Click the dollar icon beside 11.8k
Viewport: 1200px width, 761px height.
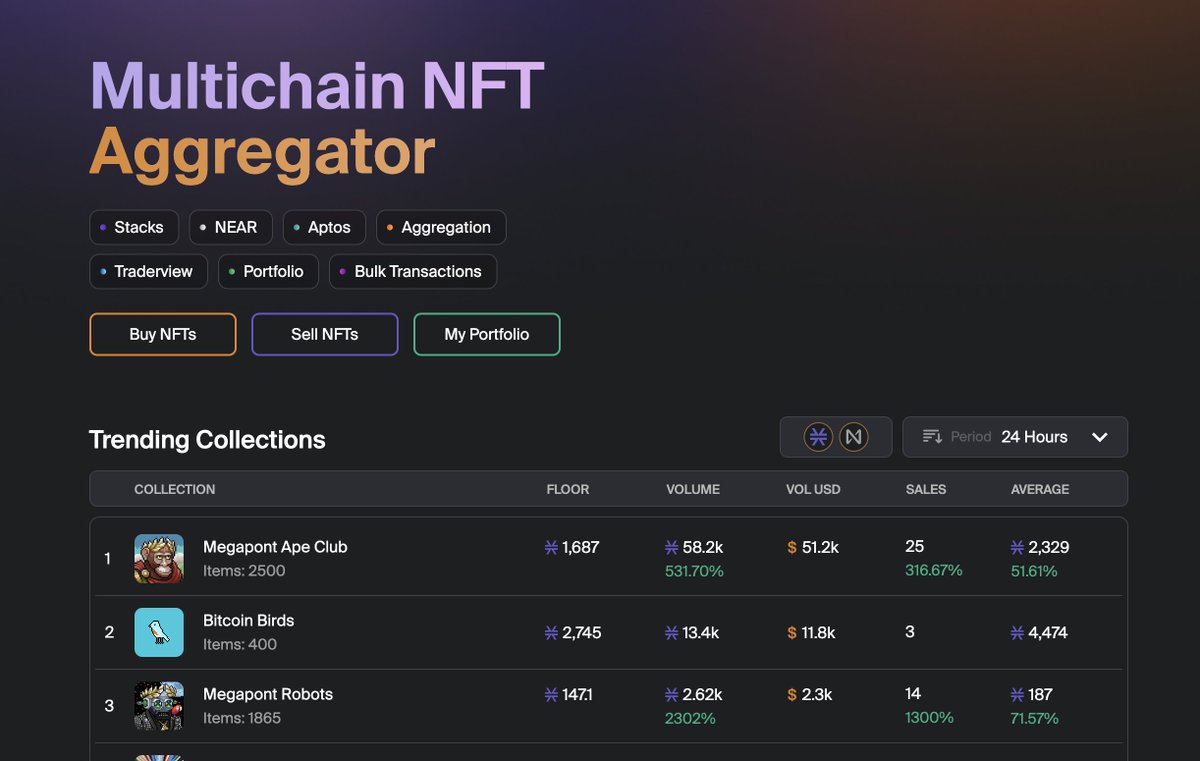click(x=792, y=633)
